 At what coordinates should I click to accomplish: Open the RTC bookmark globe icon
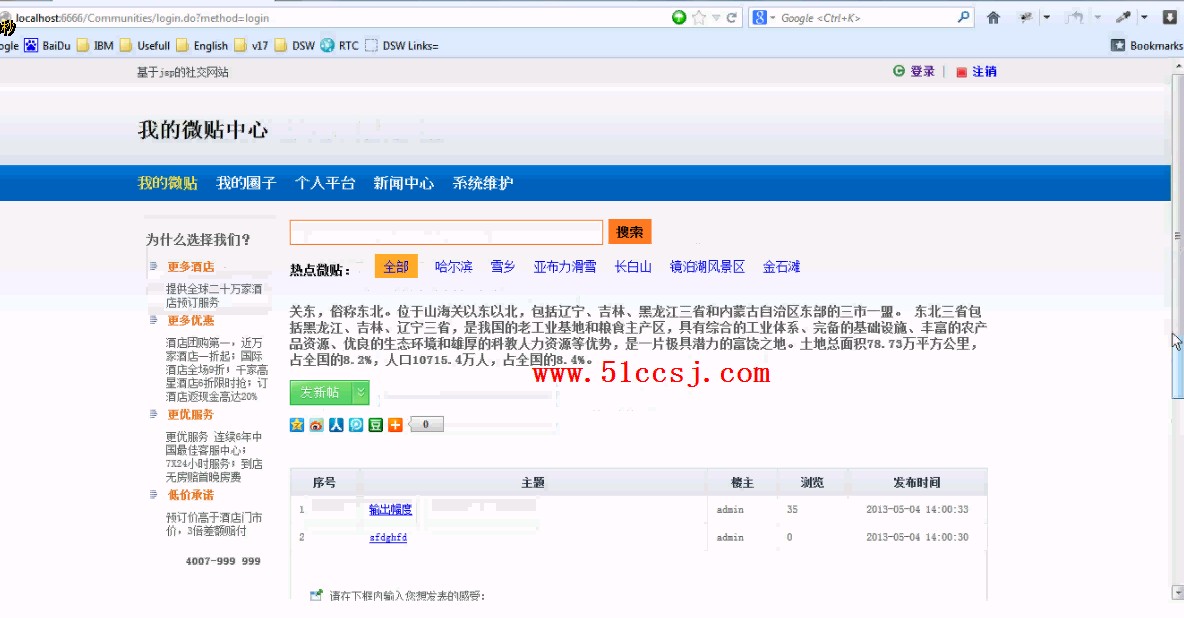tap(327, 45)
